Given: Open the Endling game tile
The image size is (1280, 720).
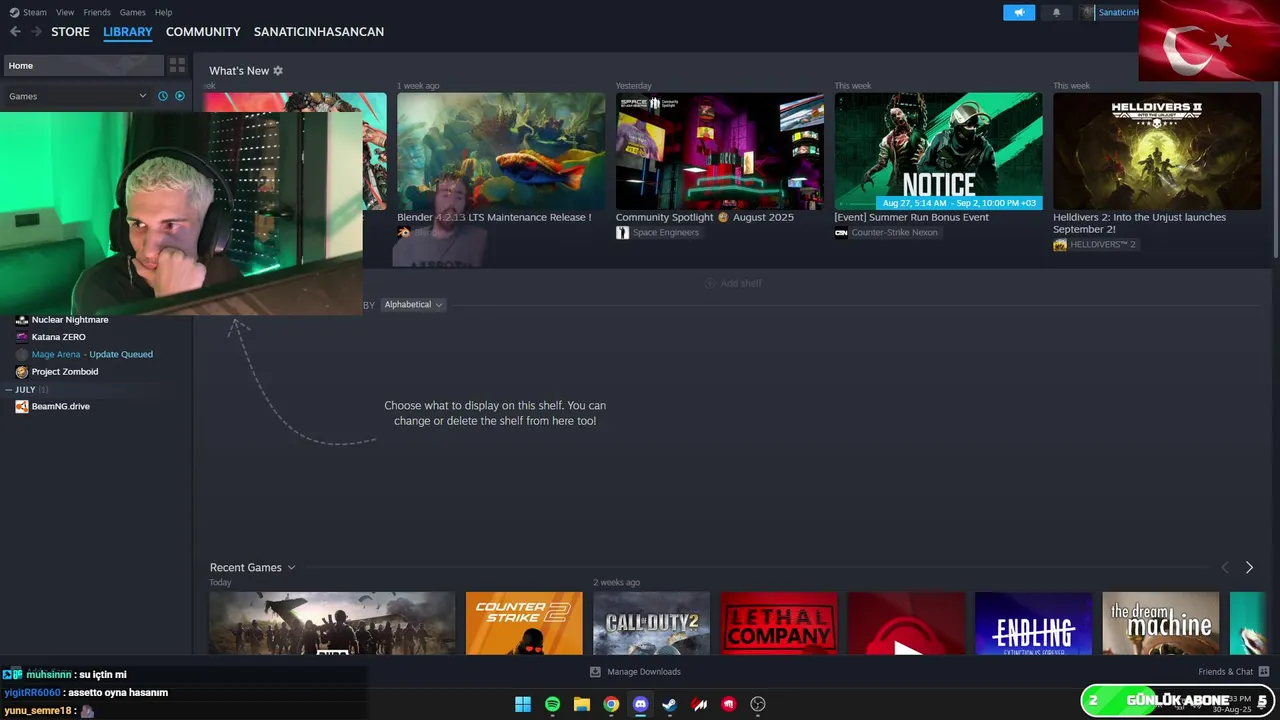Looking at the screenshot, I should 1033,624.
